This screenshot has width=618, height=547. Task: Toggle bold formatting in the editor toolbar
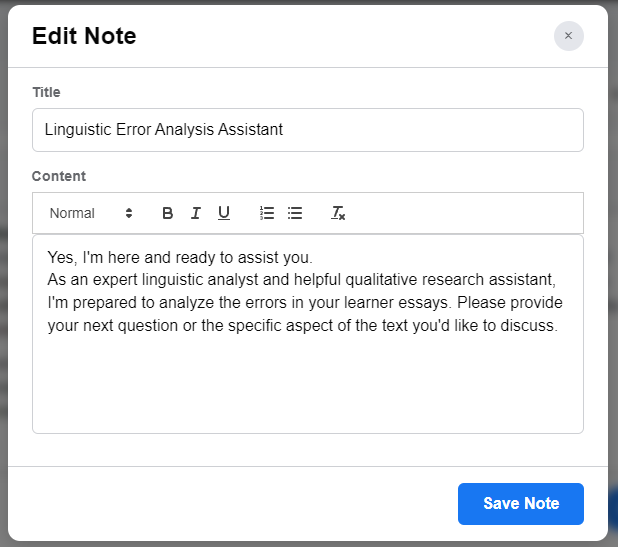[x=168, y=213]
